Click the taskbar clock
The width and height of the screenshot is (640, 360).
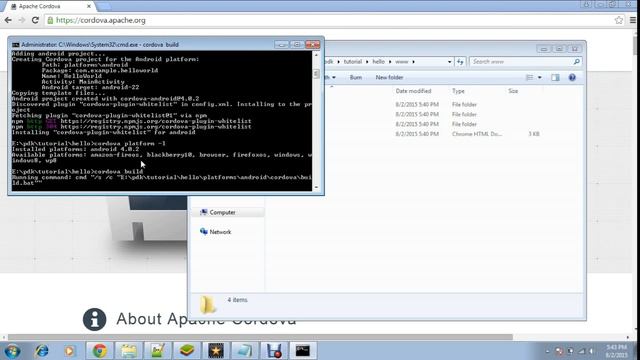pyautogui.click(x=616, y=351)
